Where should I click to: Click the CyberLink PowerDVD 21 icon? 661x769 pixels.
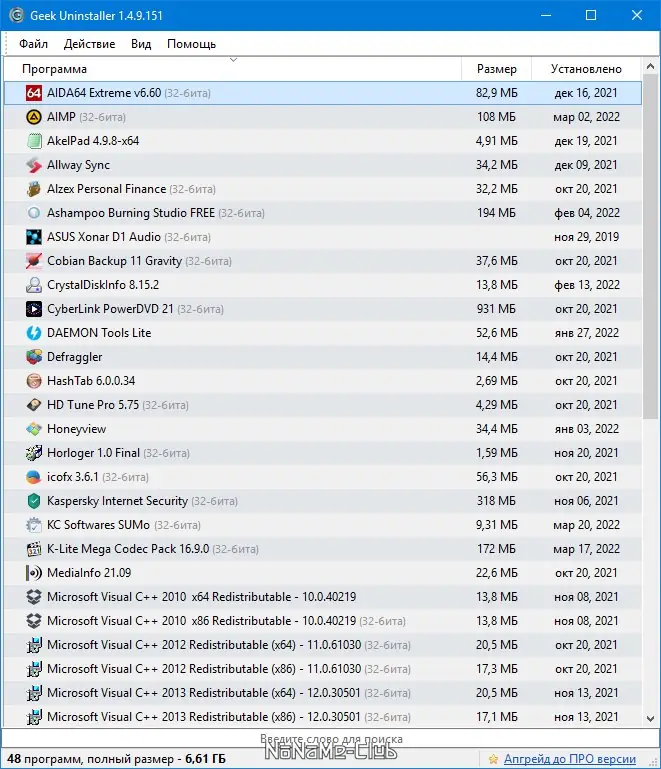coord(34,309)
